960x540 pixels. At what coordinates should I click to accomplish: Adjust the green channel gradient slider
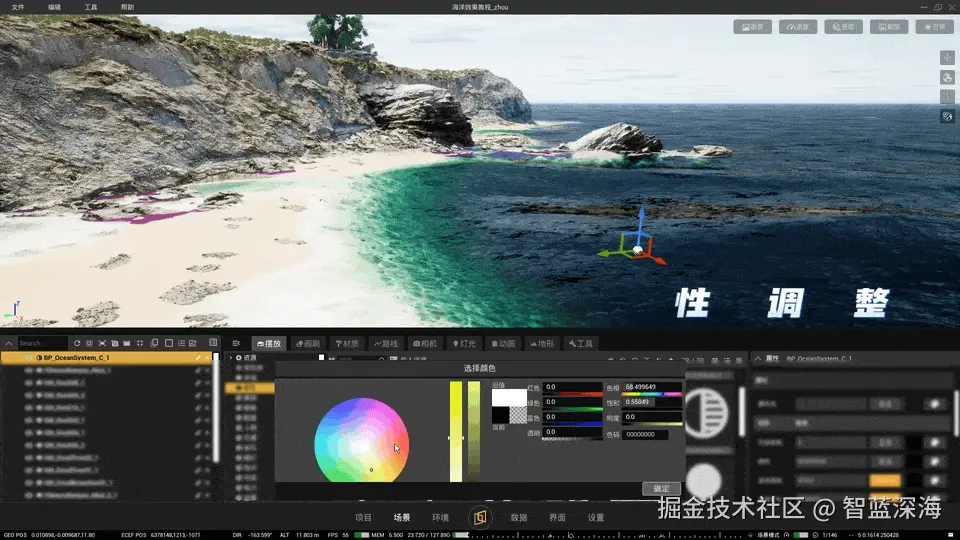(572, 408)
